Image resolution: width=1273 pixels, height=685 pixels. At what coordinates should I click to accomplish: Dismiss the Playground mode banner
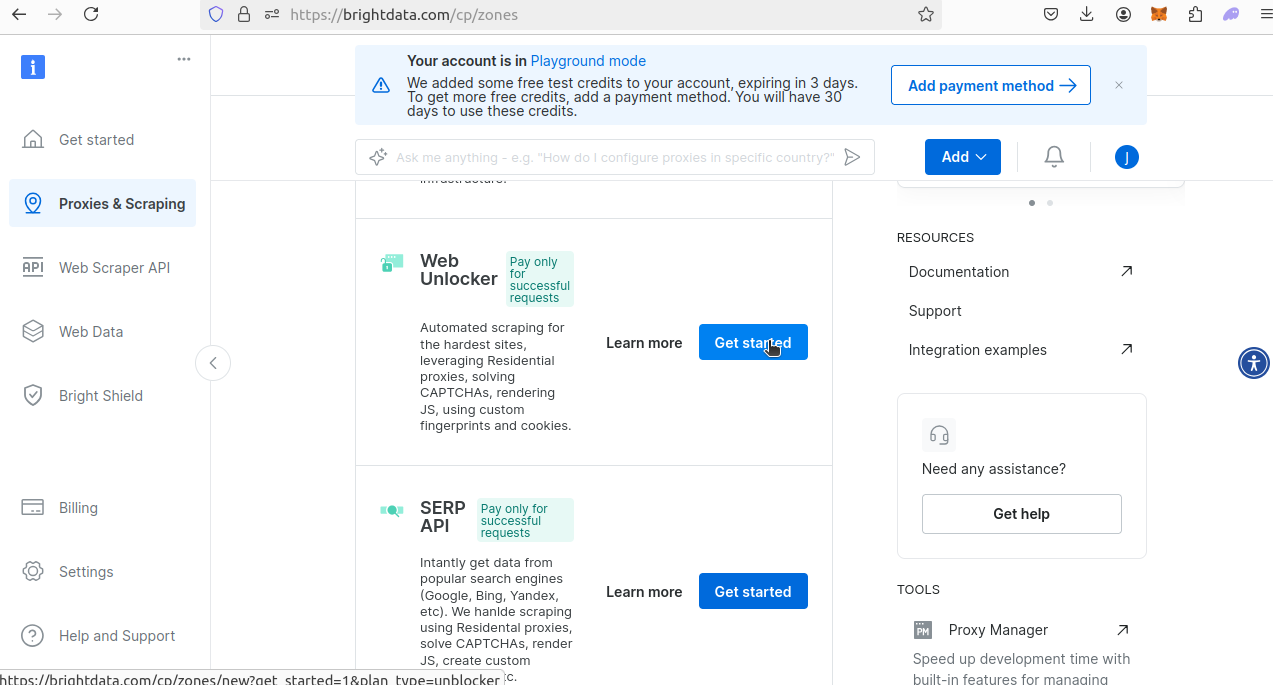(x=1119, y=85)
